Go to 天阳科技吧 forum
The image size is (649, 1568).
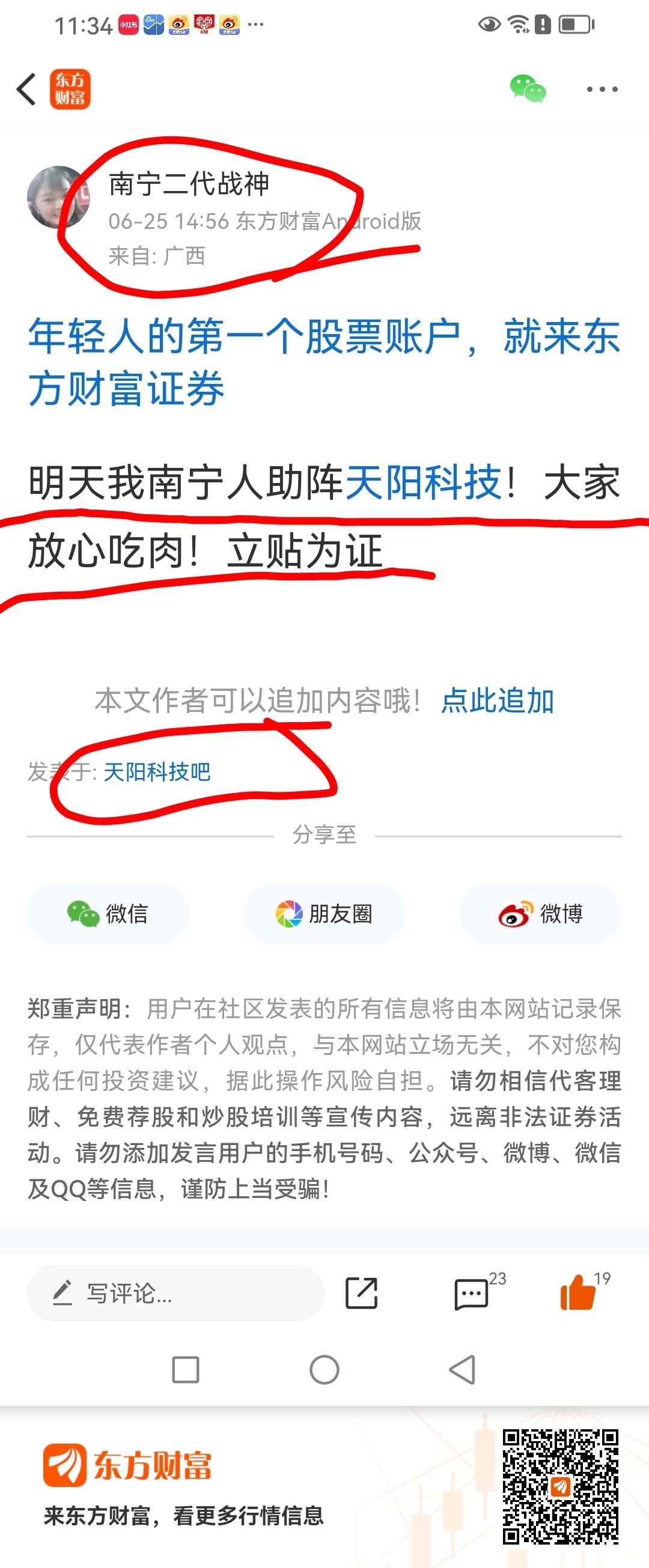(x=157, y=772)
